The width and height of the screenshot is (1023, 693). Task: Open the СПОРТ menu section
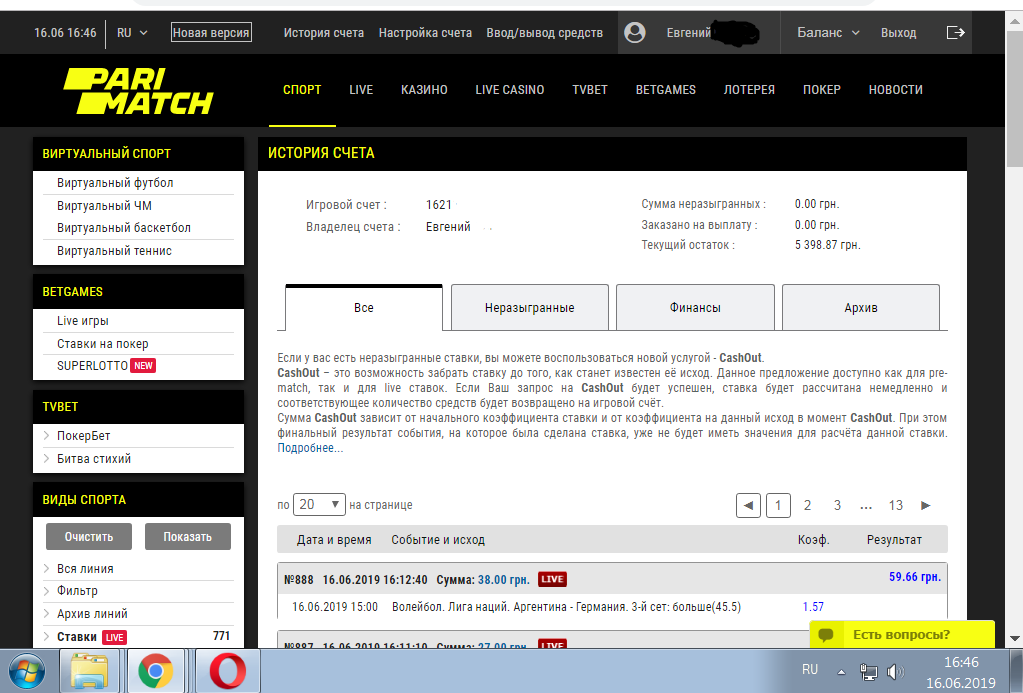(302, 90)
